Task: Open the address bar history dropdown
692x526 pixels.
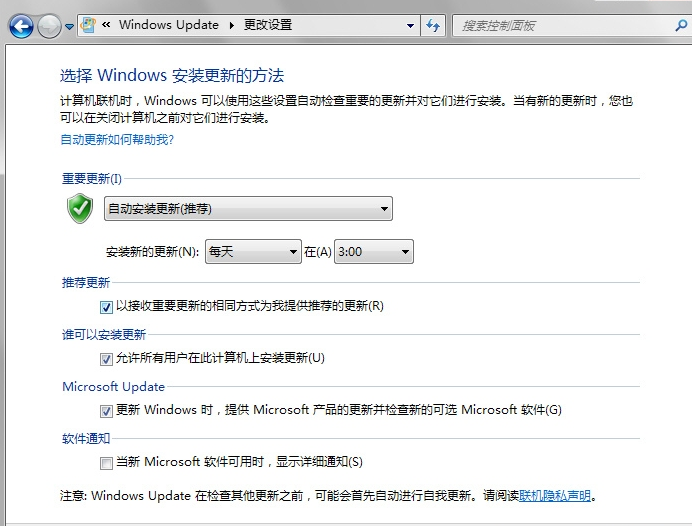Action: pyautogui.click(x=410, y=26)
